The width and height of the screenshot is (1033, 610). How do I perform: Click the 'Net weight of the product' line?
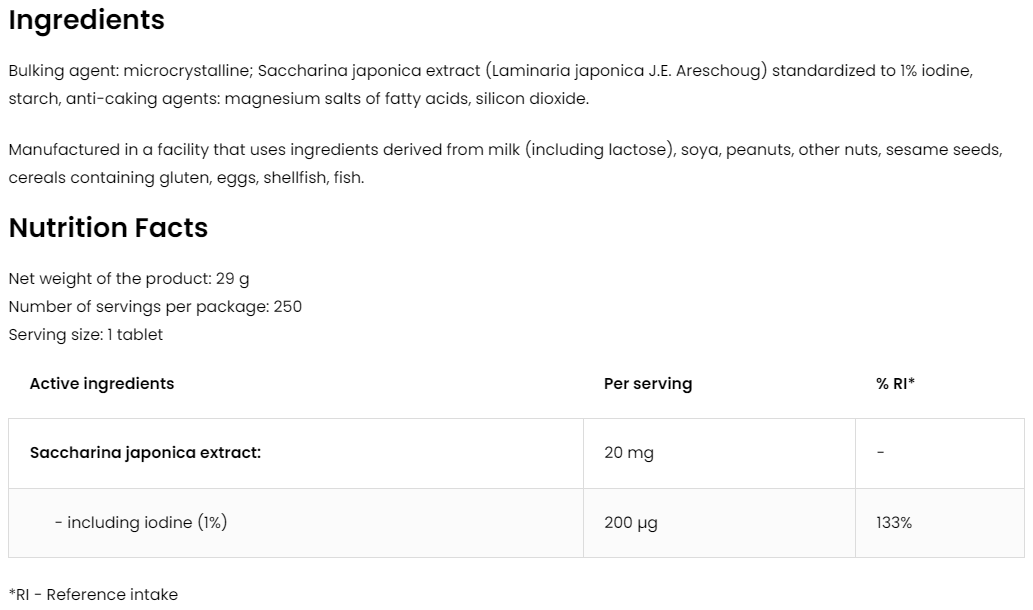tap(129, 278)
